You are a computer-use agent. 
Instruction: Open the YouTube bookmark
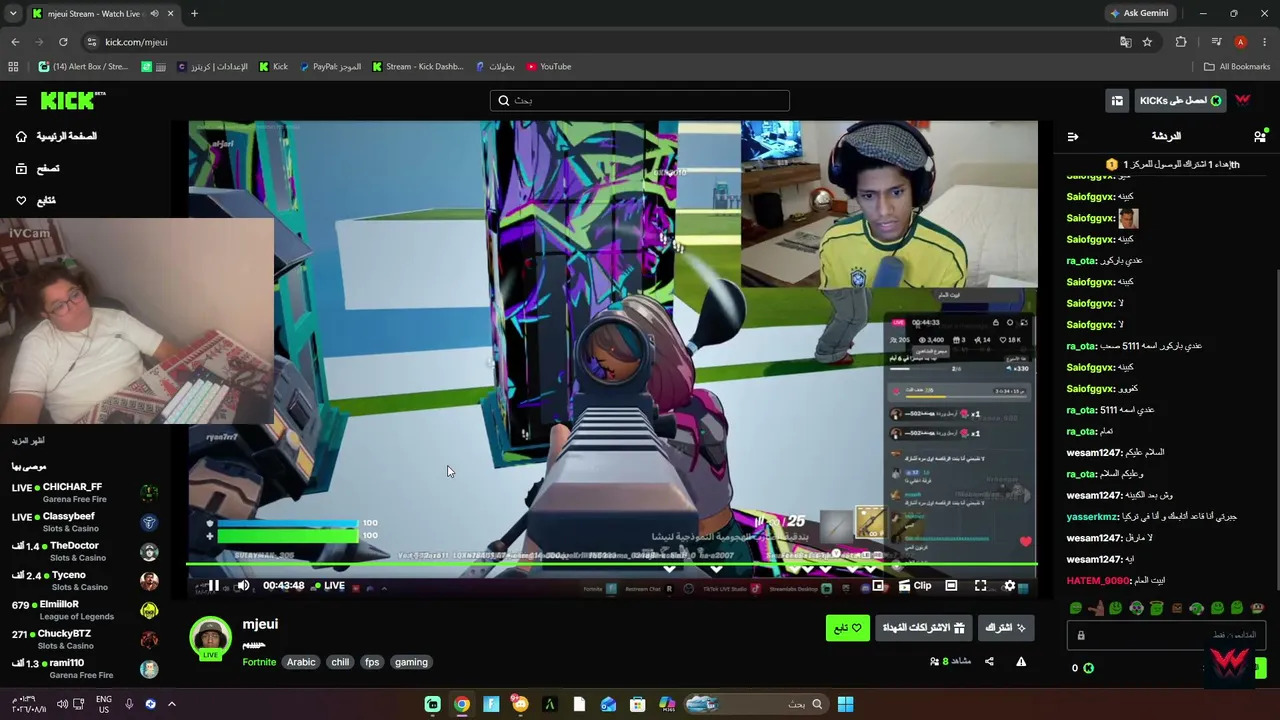[549, 67]
